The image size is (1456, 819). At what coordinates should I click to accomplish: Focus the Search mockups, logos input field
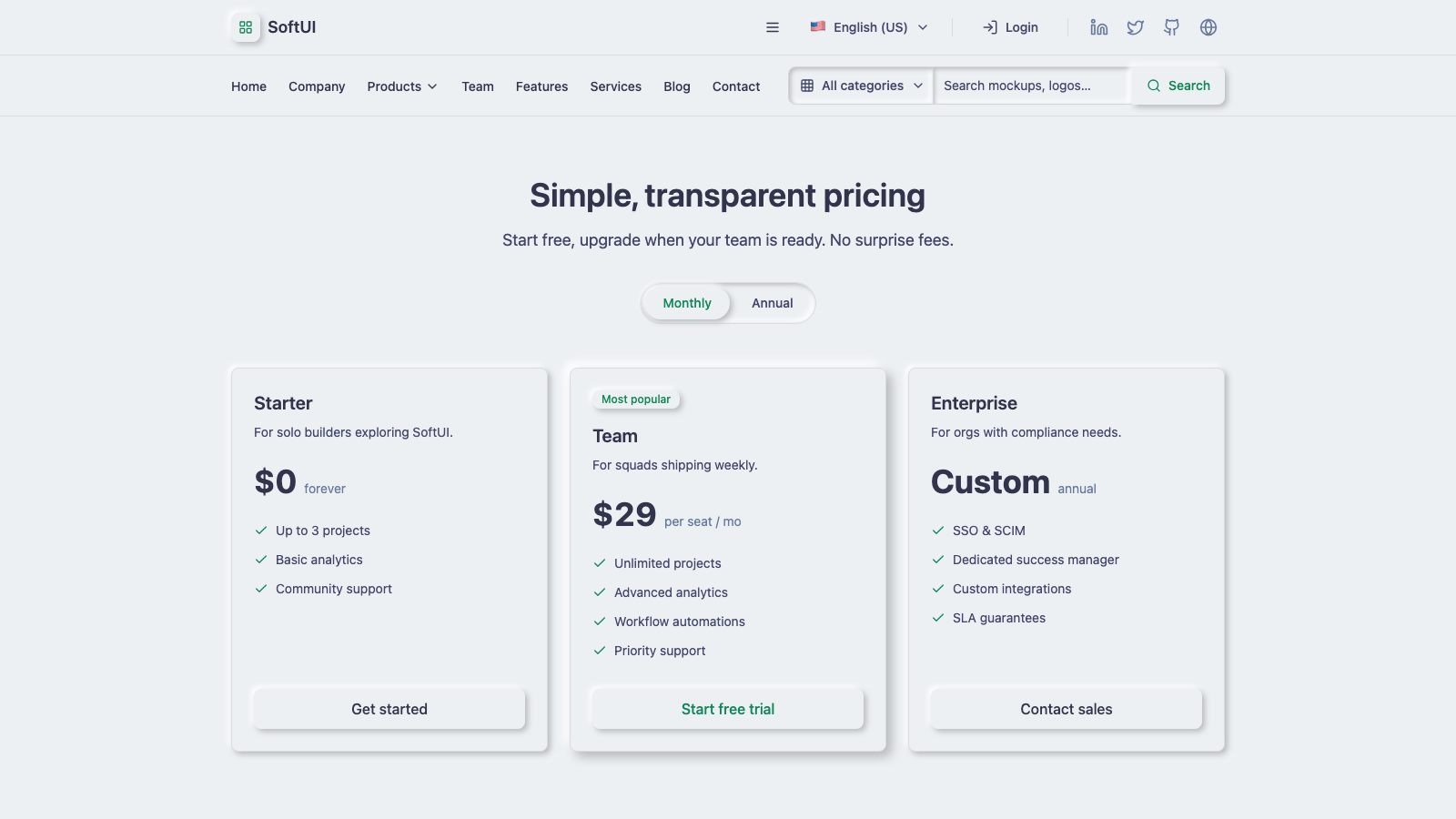click(1033, 86)
